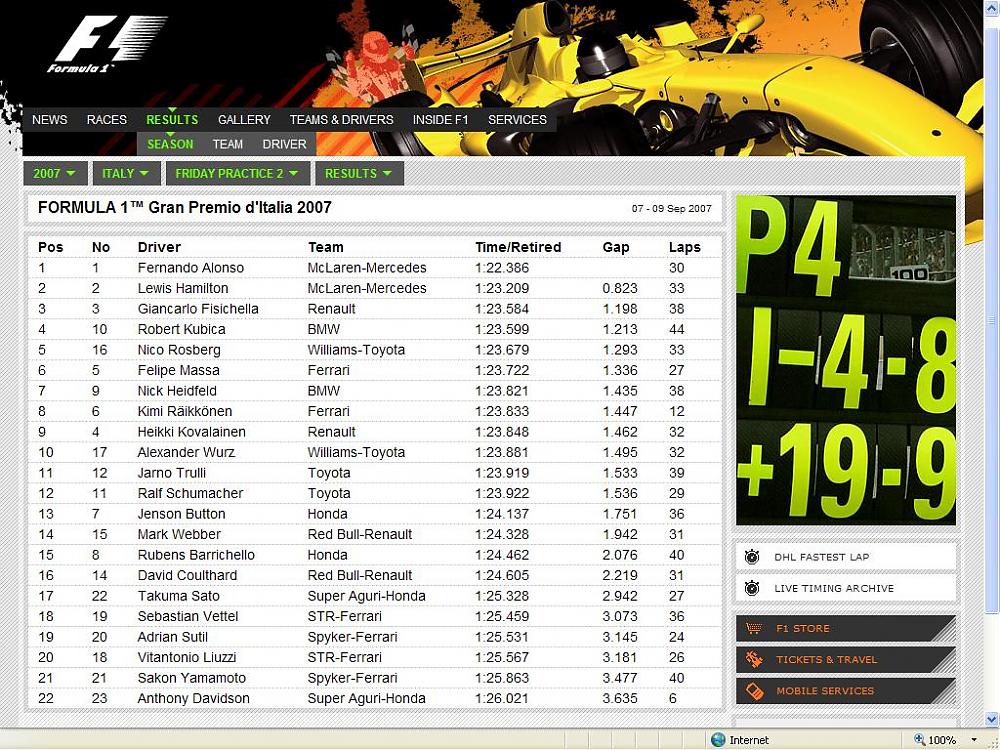The width and height of the screenshot is (1000, 750).
Task: Click driver name Kimi Räikkönen
Action: 185,411
